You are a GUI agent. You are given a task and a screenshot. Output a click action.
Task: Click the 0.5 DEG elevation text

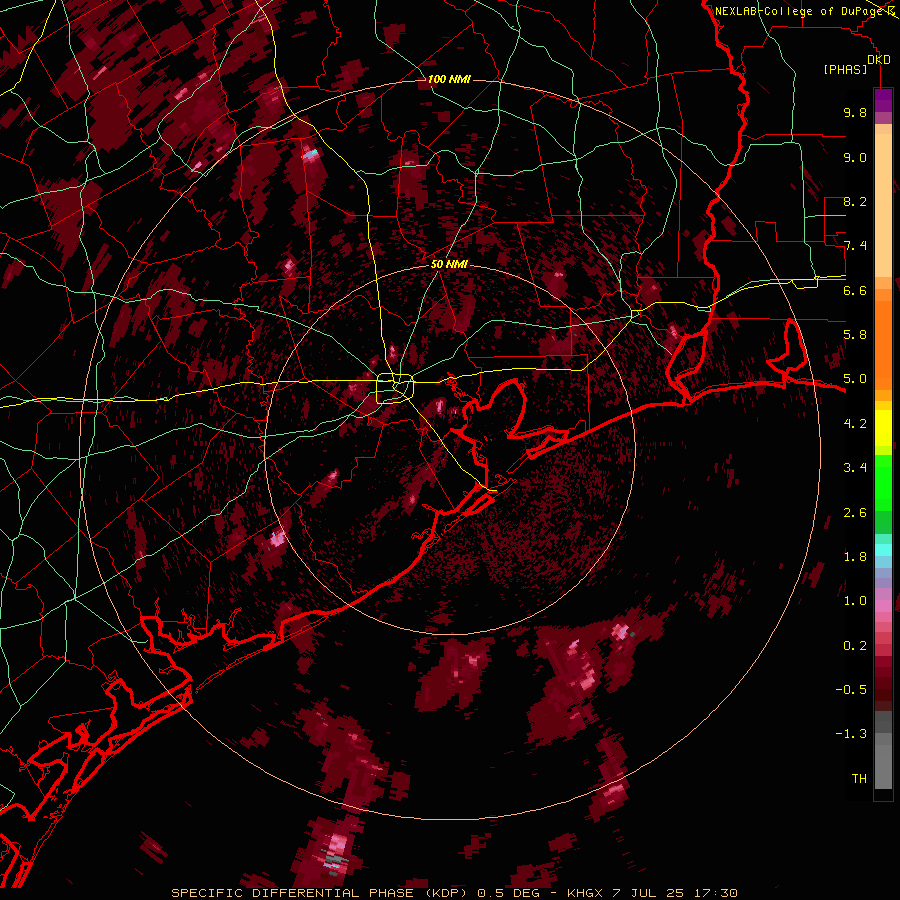pyautogui.click(x=509, y=893)
